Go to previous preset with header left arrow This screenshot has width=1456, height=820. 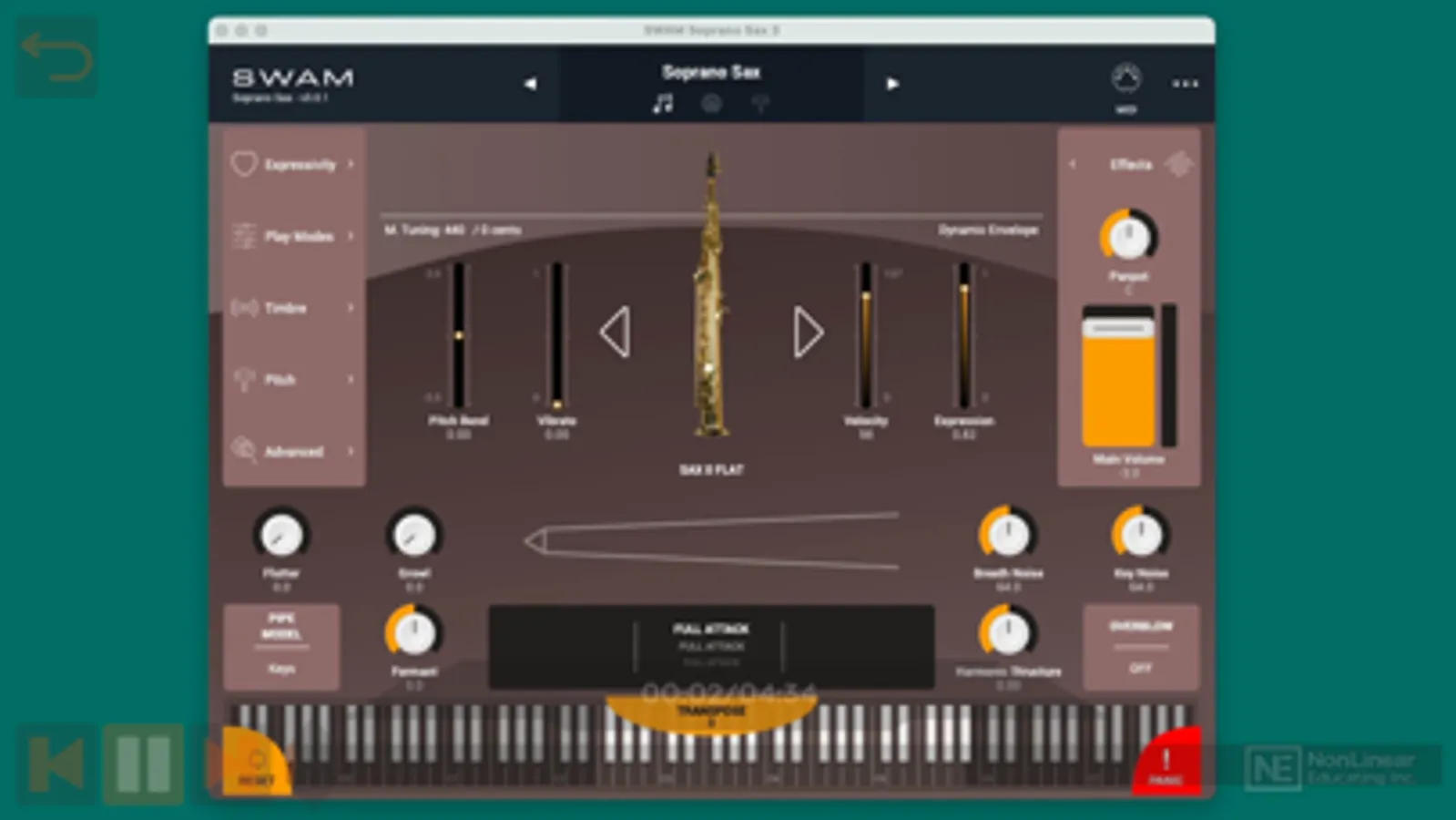[530, 84]
